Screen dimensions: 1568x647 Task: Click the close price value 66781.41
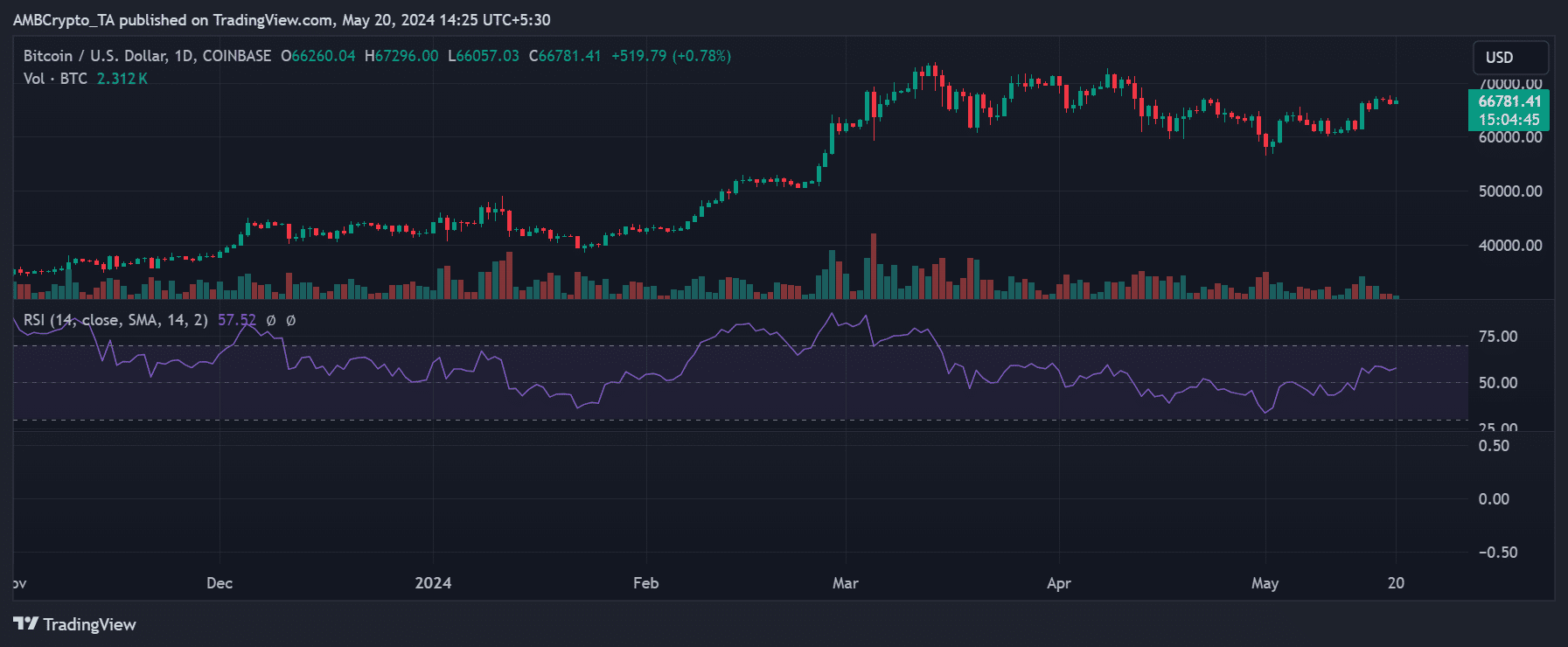point(569,56)
